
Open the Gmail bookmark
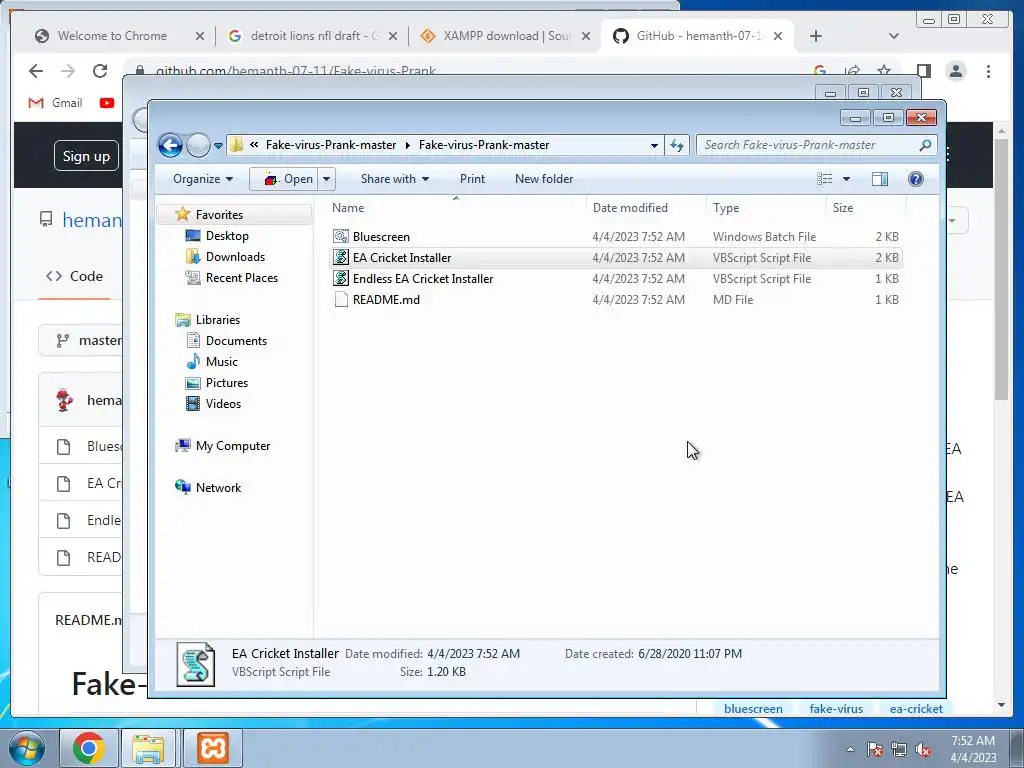pos(56,103)
